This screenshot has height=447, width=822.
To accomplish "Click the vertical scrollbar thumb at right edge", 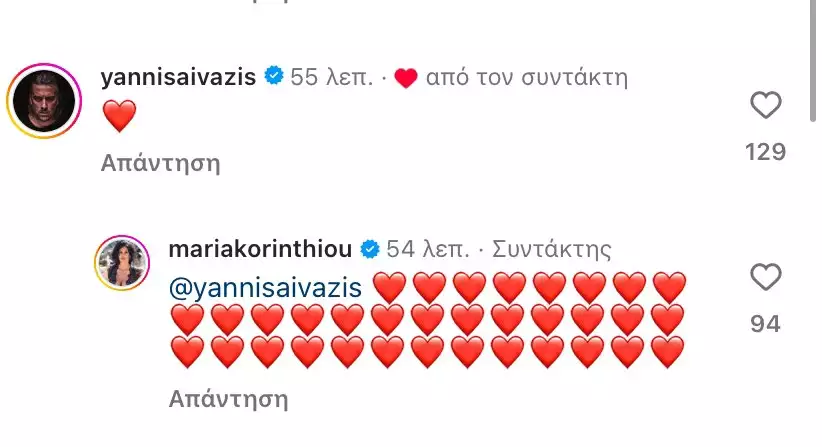I will click(813, 60).
